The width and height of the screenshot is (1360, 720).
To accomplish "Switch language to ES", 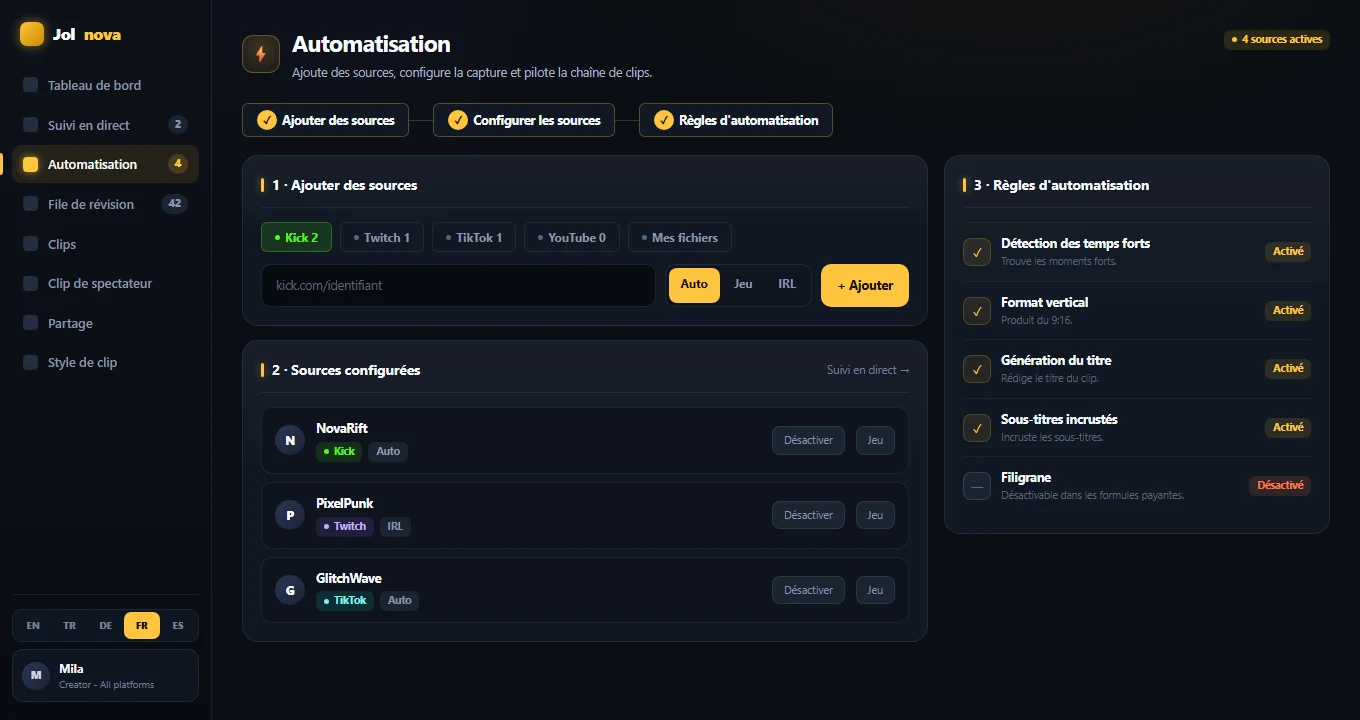I will pyautogui.click(x=178, y=626).
